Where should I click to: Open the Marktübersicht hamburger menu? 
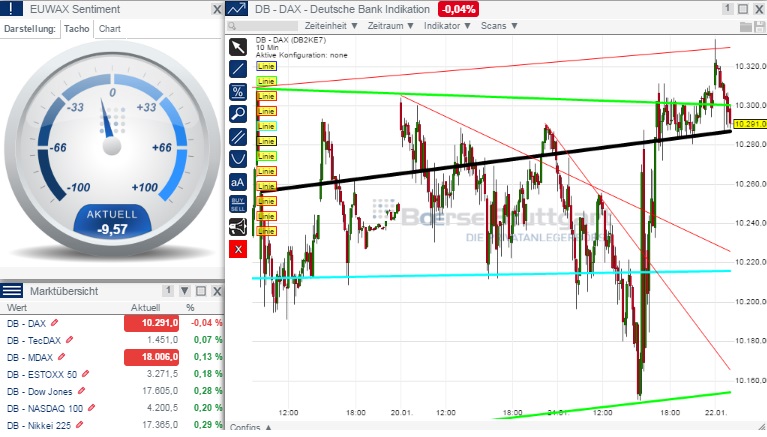pos(11,291)
